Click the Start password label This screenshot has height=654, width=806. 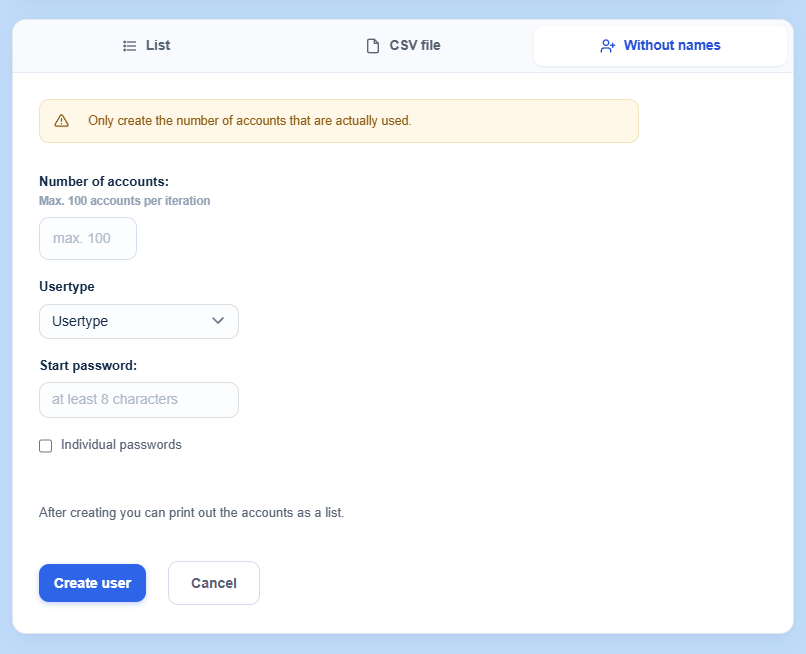pos(88,366)
